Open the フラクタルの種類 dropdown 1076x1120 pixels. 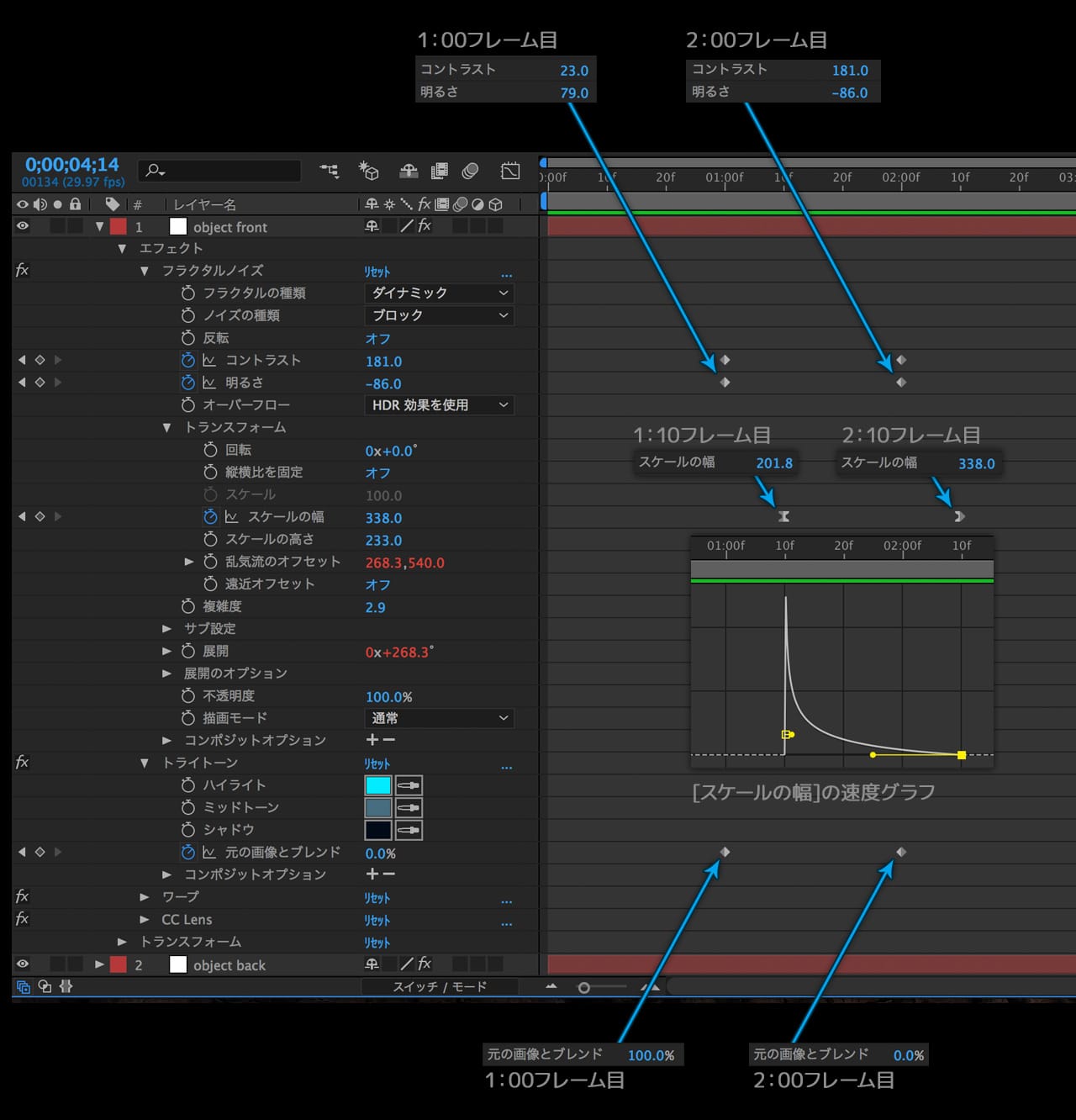(440, 293)
